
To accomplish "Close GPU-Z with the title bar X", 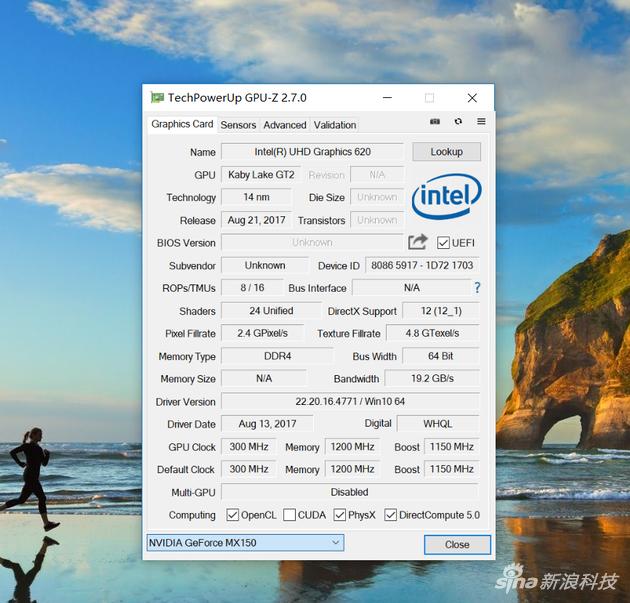I will [x=472, y=98].
